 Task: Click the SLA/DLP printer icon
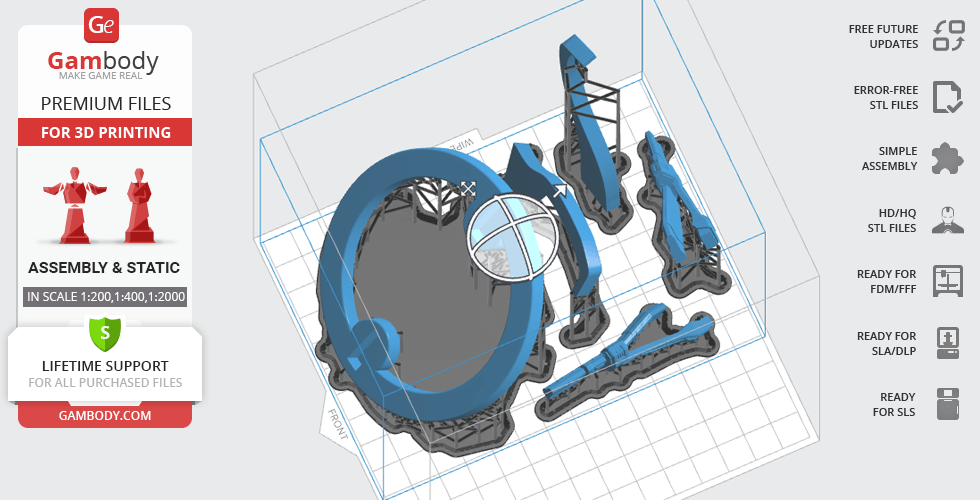[947, 343]
